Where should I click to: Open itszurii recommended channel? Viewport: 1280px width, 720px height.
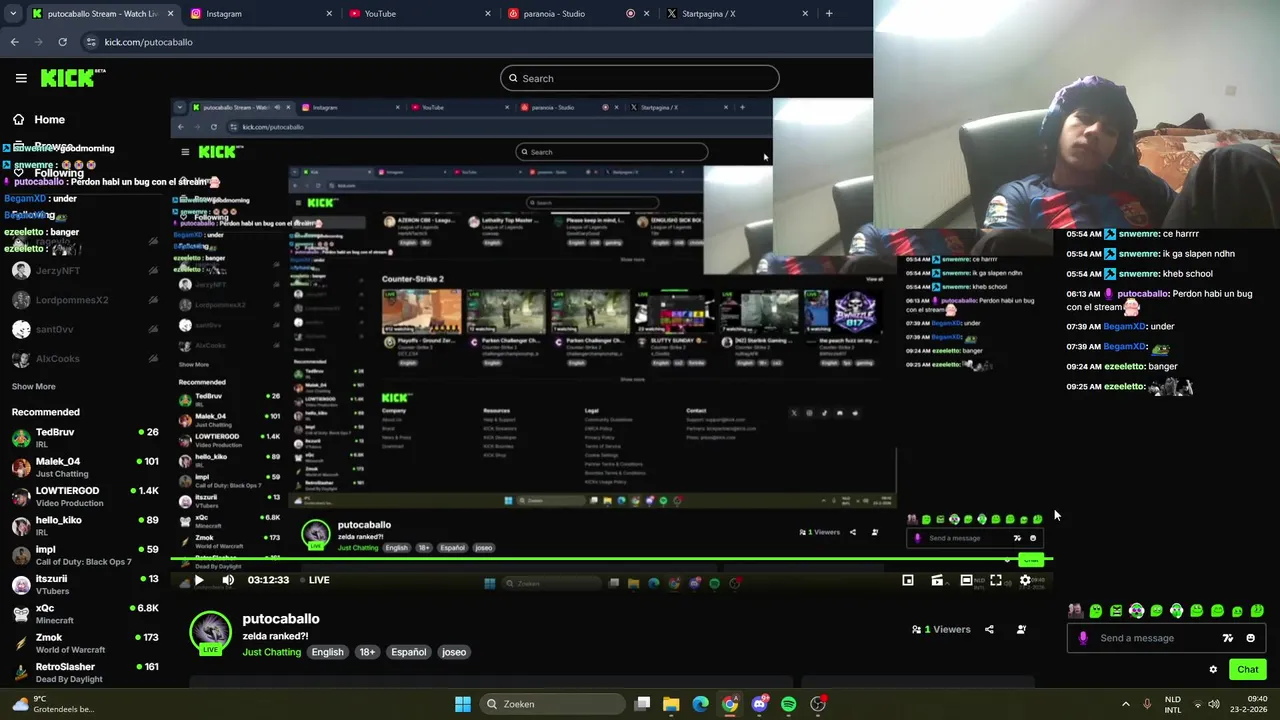click(x=85, y=584)
